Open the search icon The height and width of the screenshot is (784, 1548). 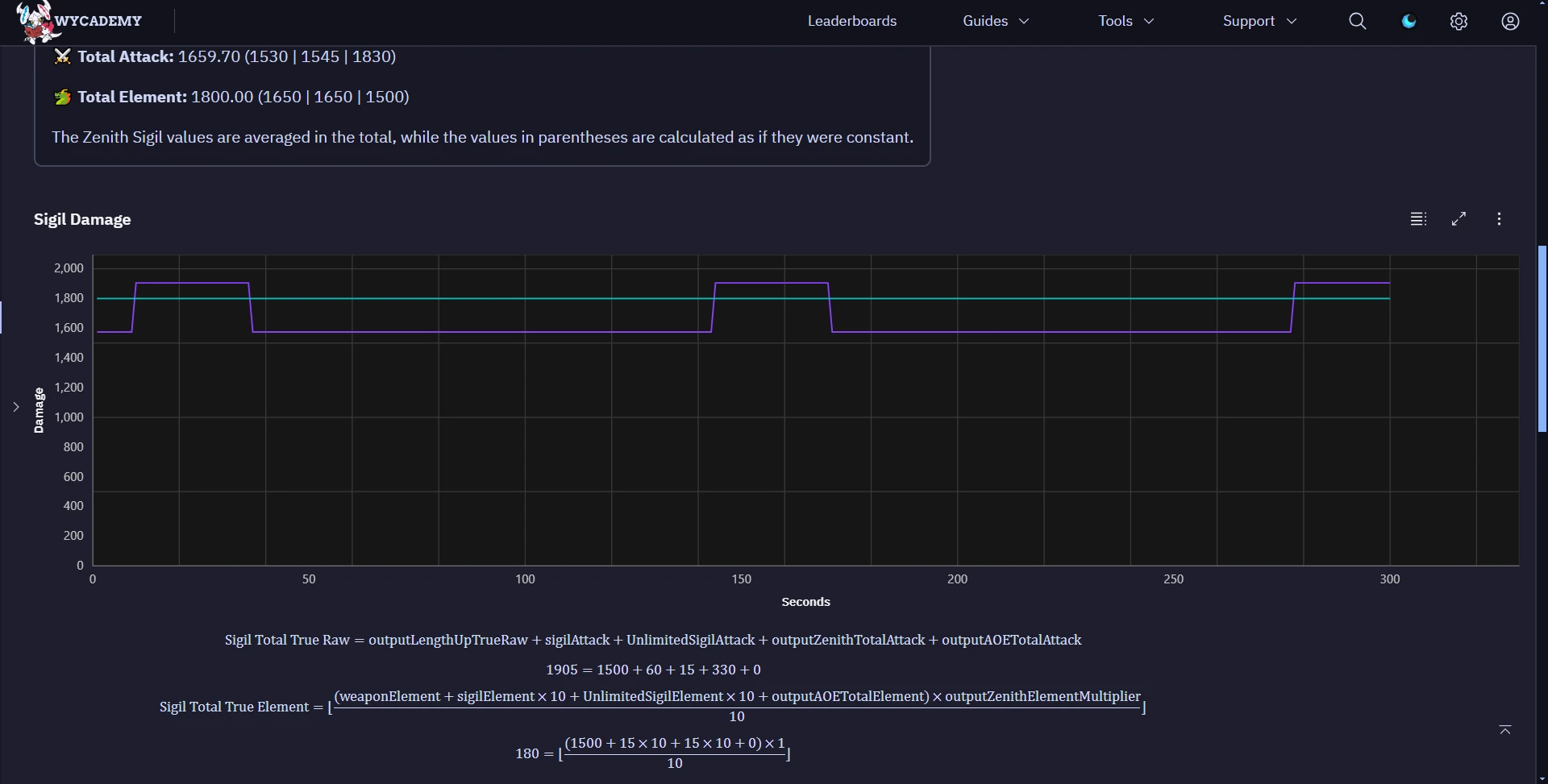click(1358, 22)
